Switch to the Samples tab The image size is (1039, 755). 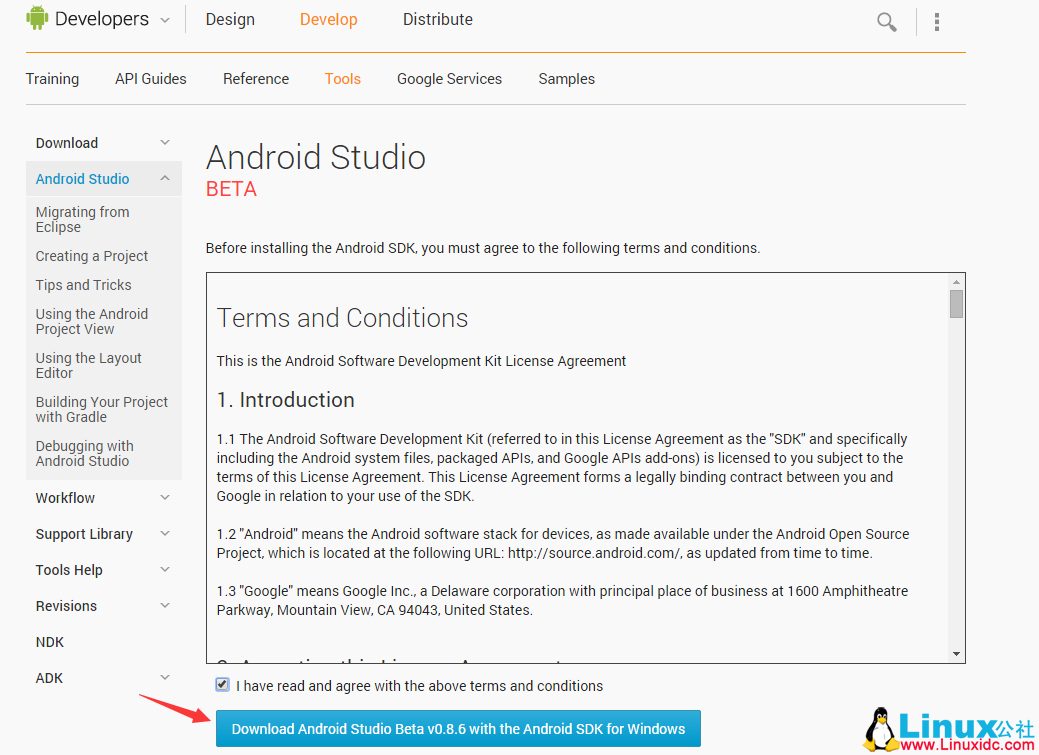567,79
